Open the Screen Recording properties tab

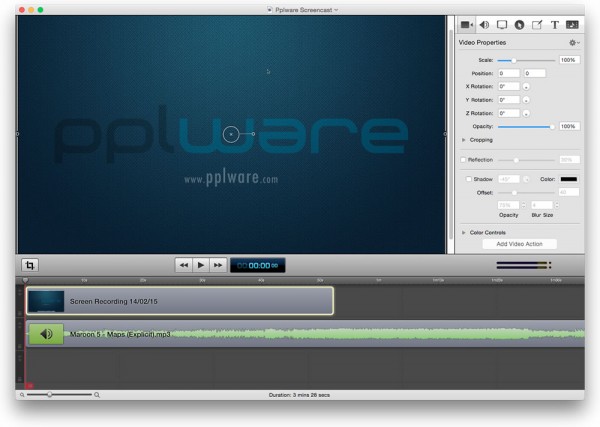tap(502, 25)
